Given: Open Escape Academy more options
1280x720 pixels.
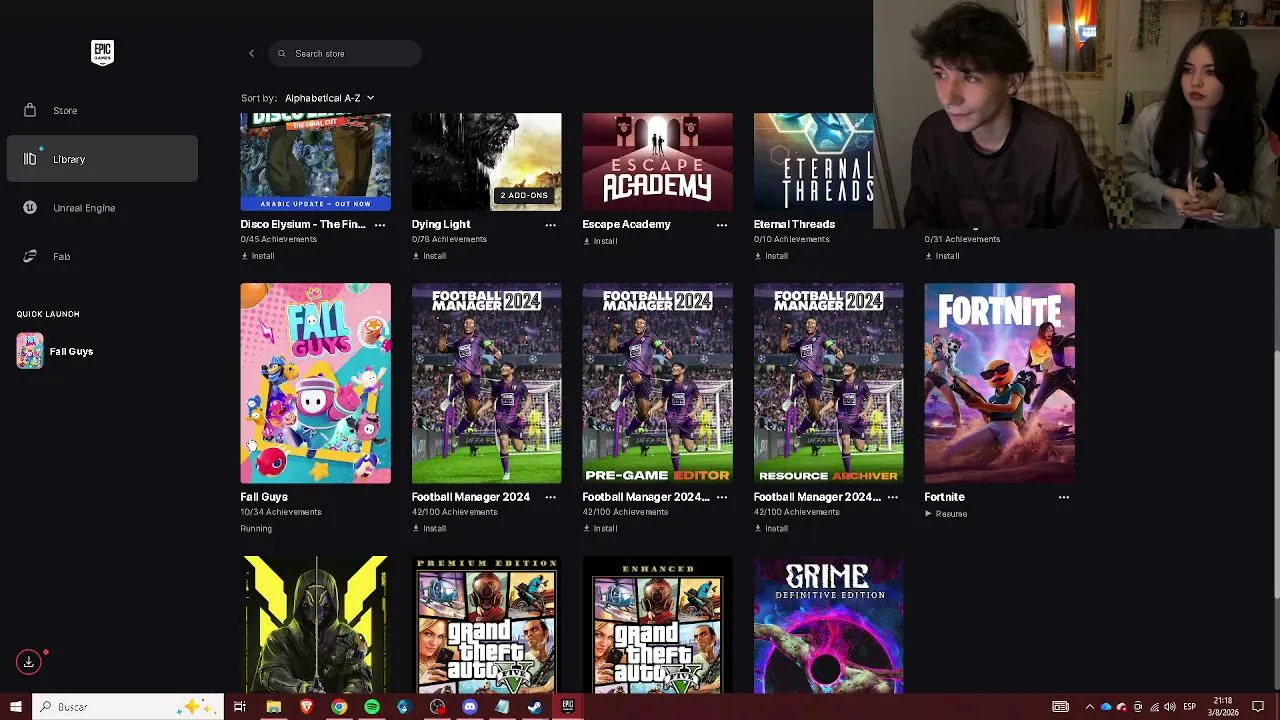Looking at the screenshot, I should [x=722, y=225].
